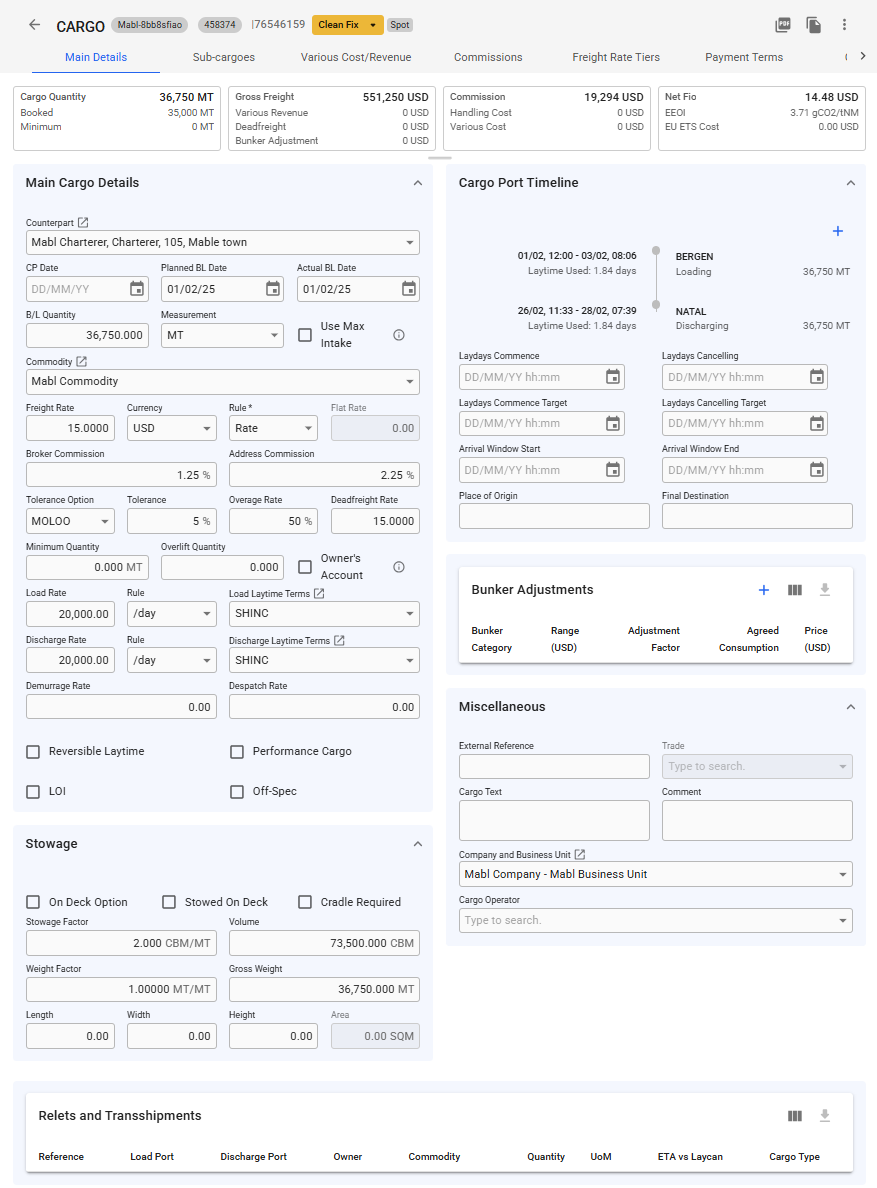Open the Tolerance Option MOLOO dropdown
This screenshot has height=1188, width=877.
pyautogui.click(x=70, y=521)
